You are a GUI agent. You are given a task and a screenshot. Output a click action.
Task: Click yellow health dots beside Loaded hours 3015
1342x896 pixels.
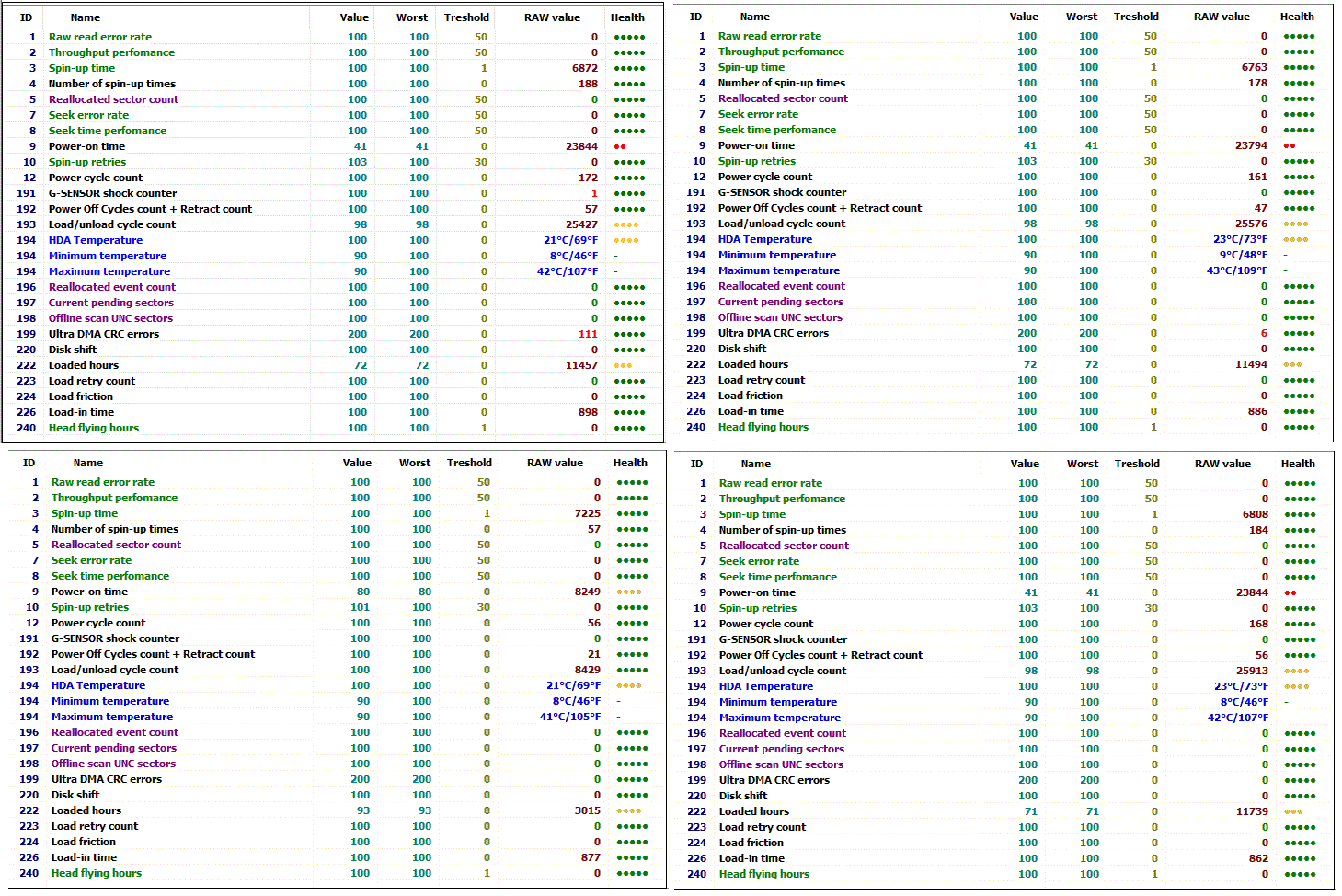(x=629, y=810)
